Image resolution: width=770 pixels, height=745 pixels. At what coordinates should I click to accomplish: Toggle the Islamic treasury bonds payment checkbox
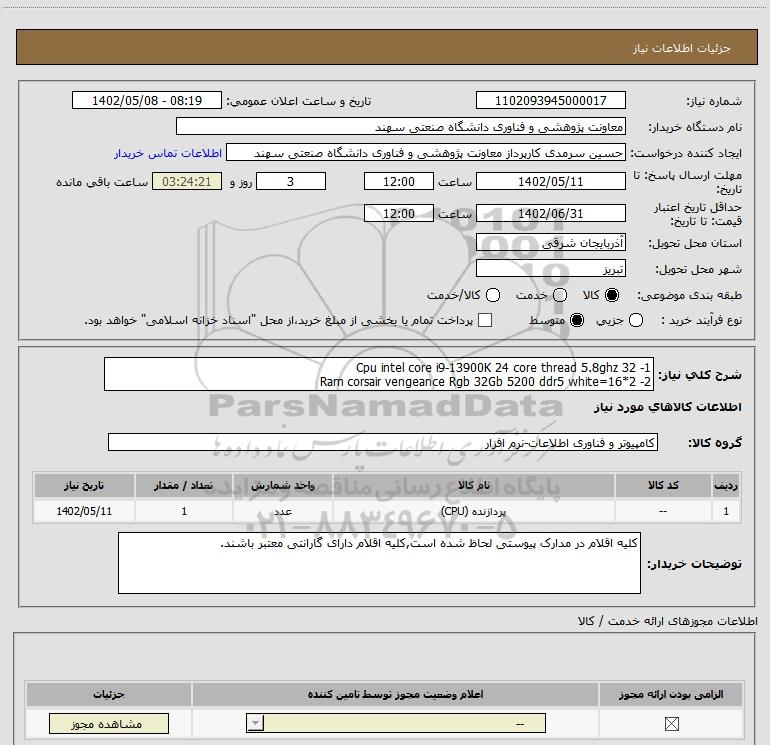click(x=485, y=320)
